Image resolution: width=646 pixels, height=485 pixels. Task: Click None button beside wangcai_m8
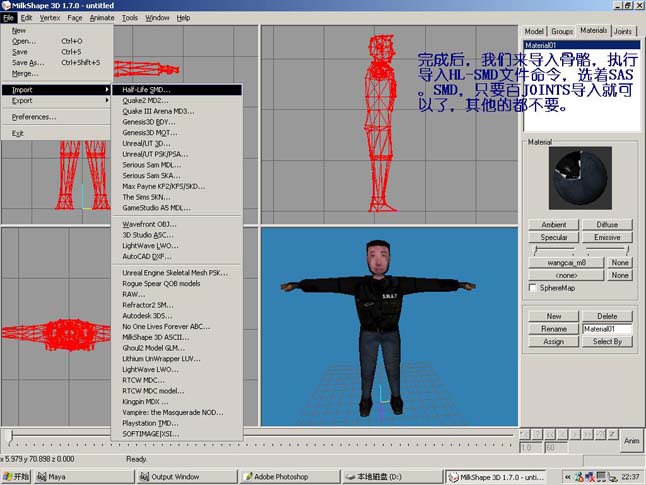[620, 262]
